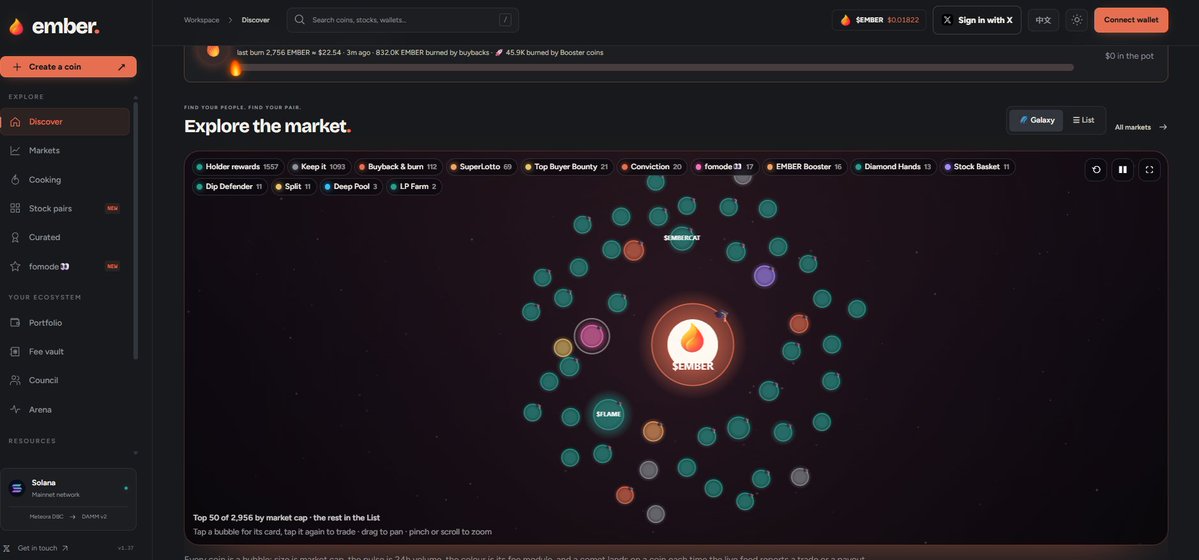
Task: Toggle the fomode filter chip
Action: [x=725, y=167]
